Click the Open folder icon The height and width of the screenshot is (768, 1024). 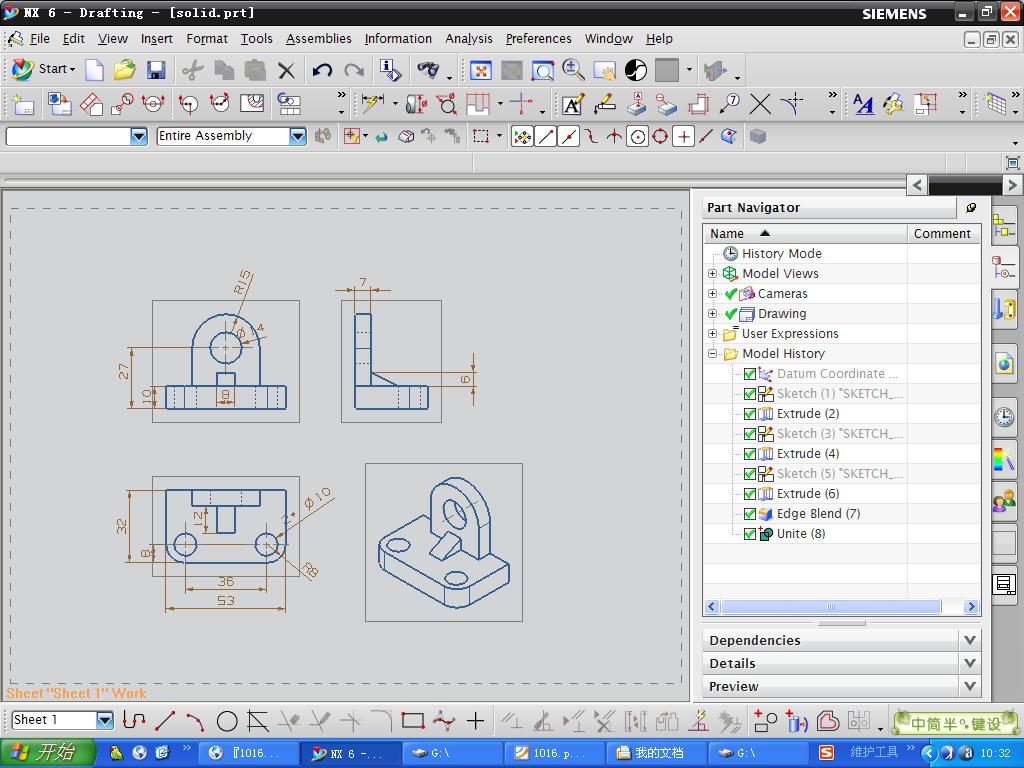(125, 70)
